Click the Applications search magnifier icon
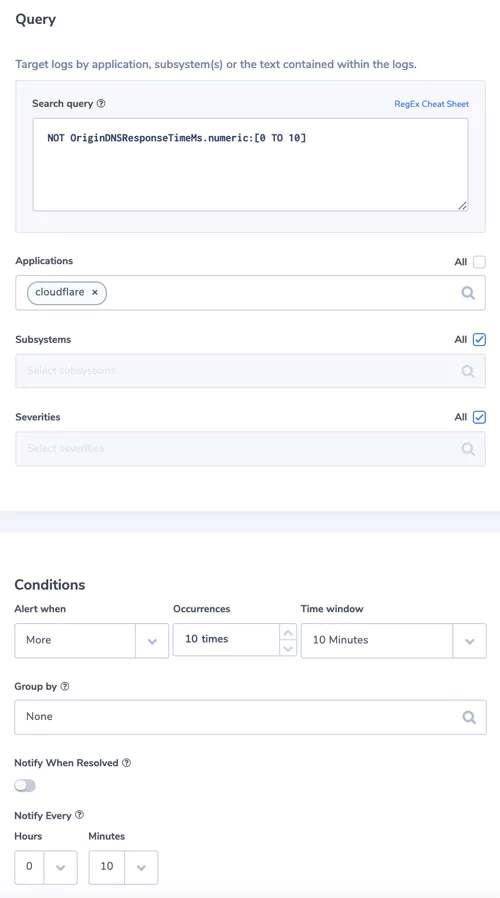 (x=468, y=293)
